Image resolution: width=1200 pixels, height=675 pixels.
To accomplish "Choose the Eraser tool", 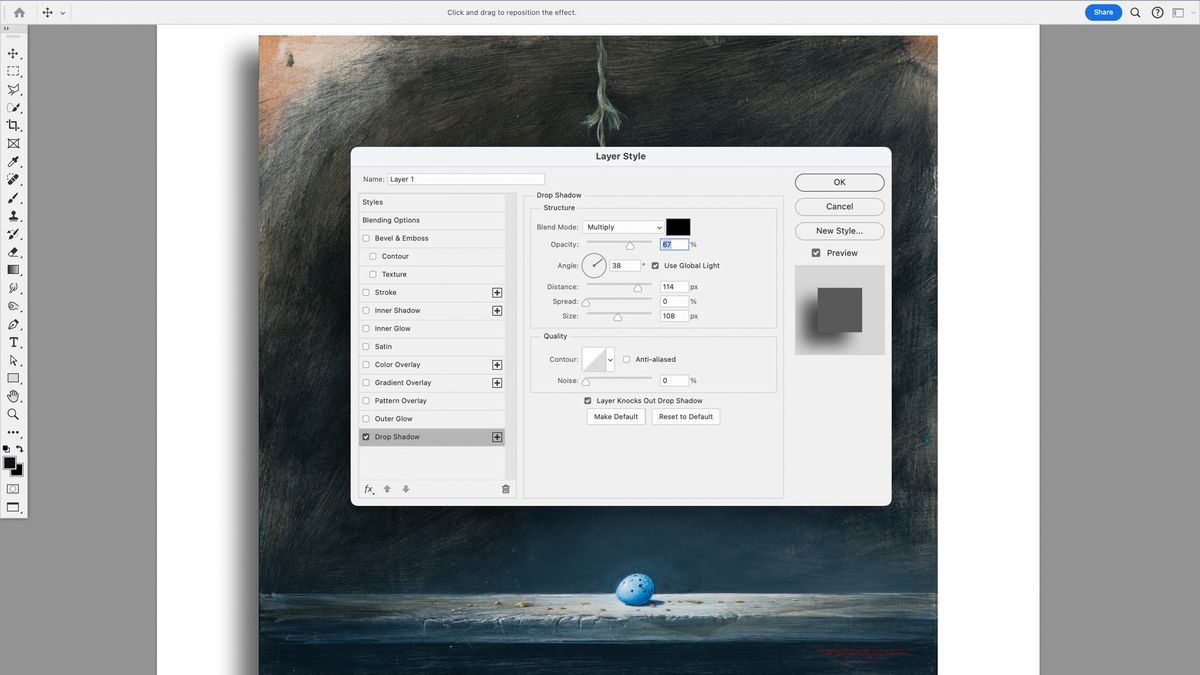I will pos(13,252).
